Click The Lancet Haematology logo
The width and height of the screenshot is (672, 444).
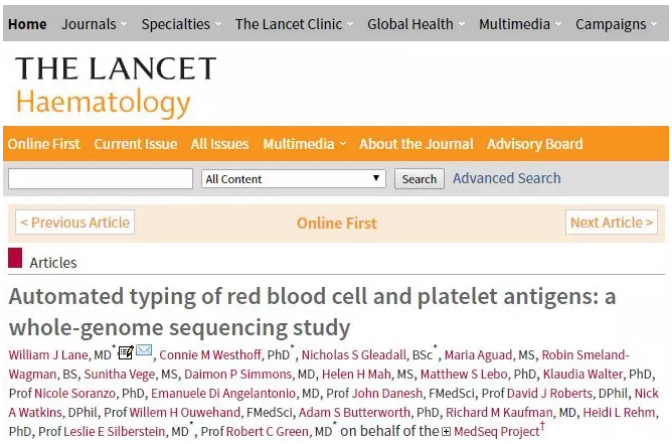[x=116, y=85]
